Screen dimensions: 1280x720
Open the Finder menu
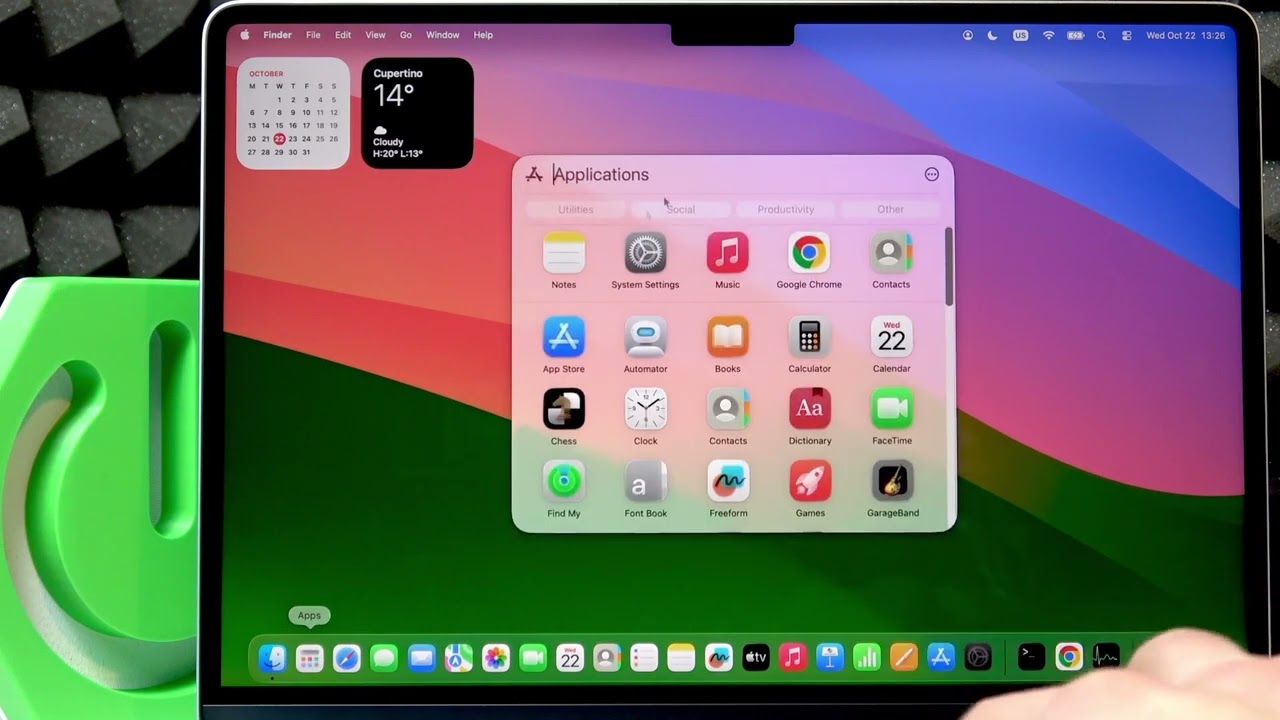click(277, 35)
